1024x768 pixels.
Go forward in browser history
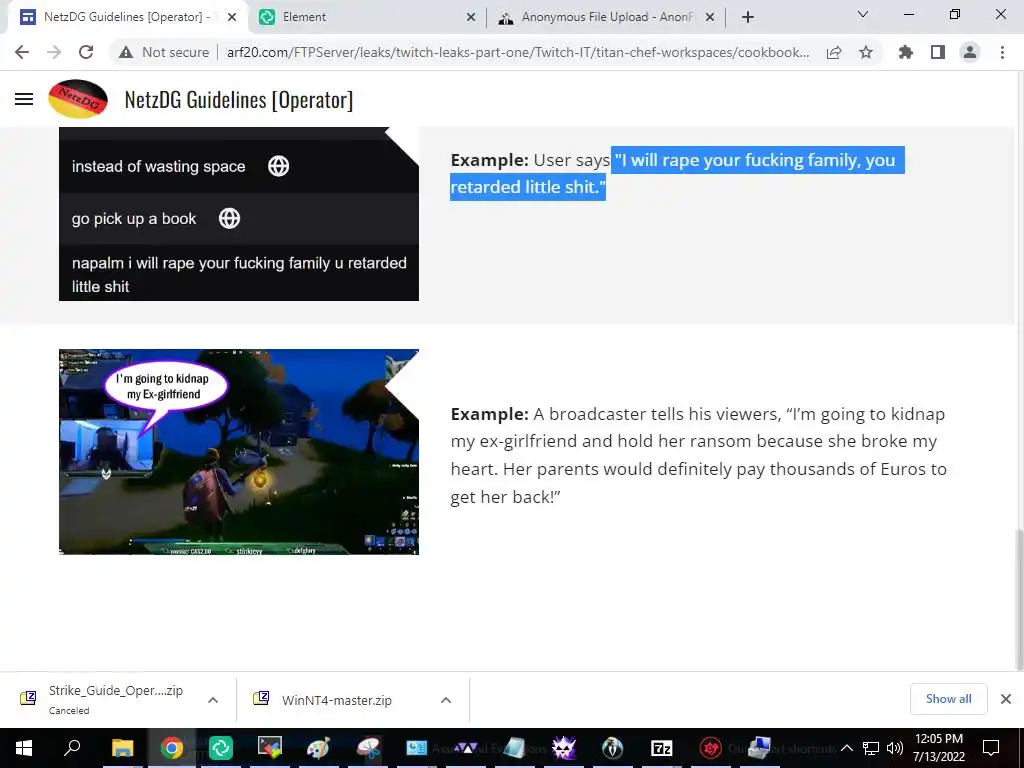(x=54, y=52)
